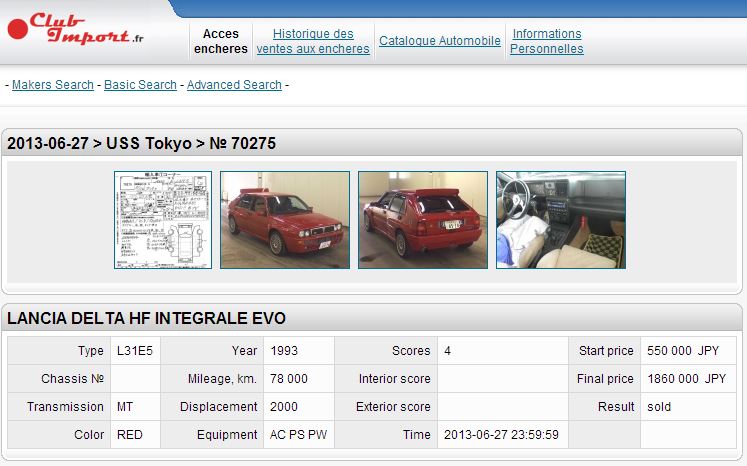The image size is (747, 466).
Task: Follow the Makers Search link
Action: (53, 85)
